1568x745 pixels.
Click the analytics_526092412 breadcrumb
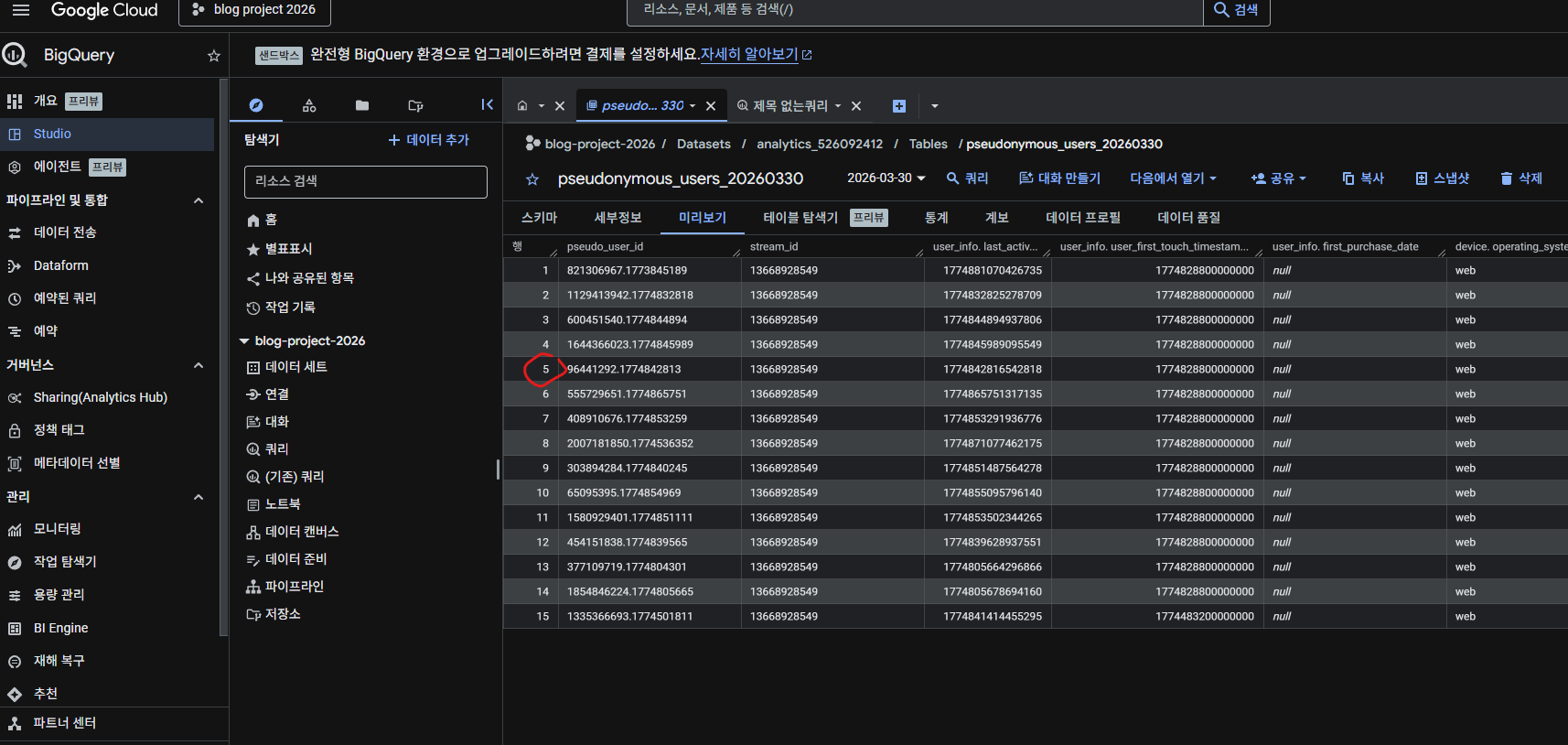click(x=820, y=145)
